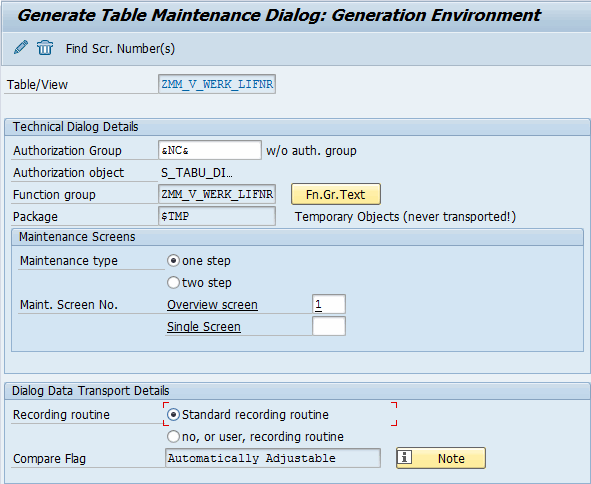Click the 'w/o auth. group' text
This screenshot has width=591, height=484.
[311, 151]
